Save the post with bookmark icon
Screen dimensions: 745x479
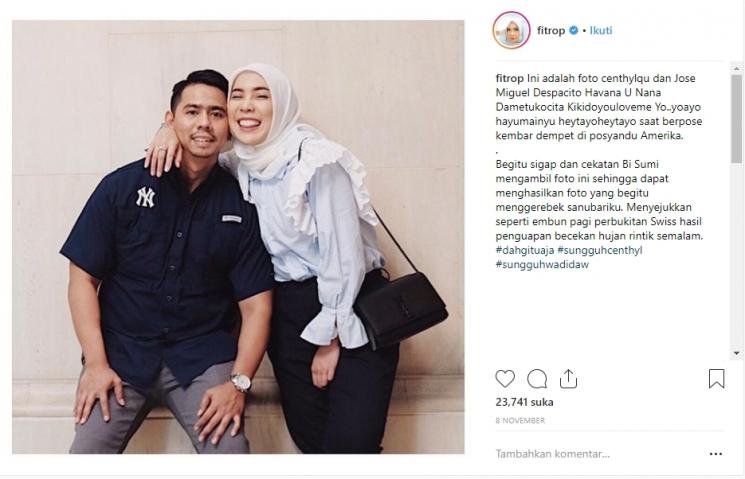pyautogui.click(x=716, y=379)
